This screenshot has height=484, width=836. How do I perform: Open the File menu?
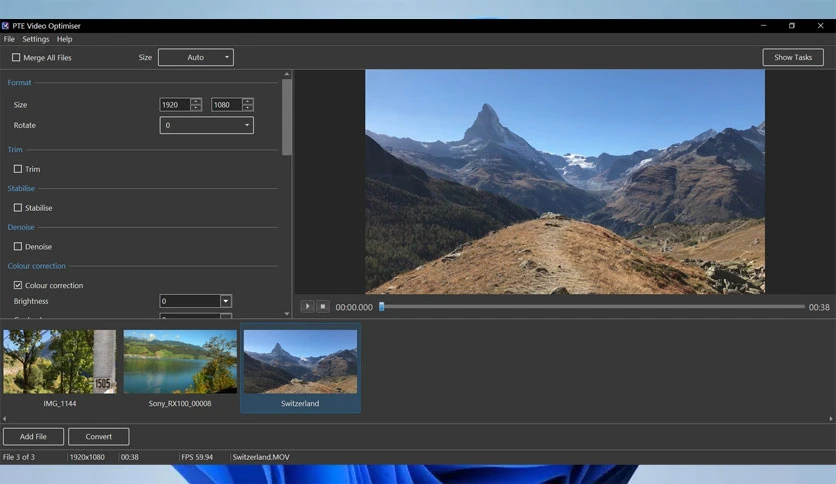9,39
